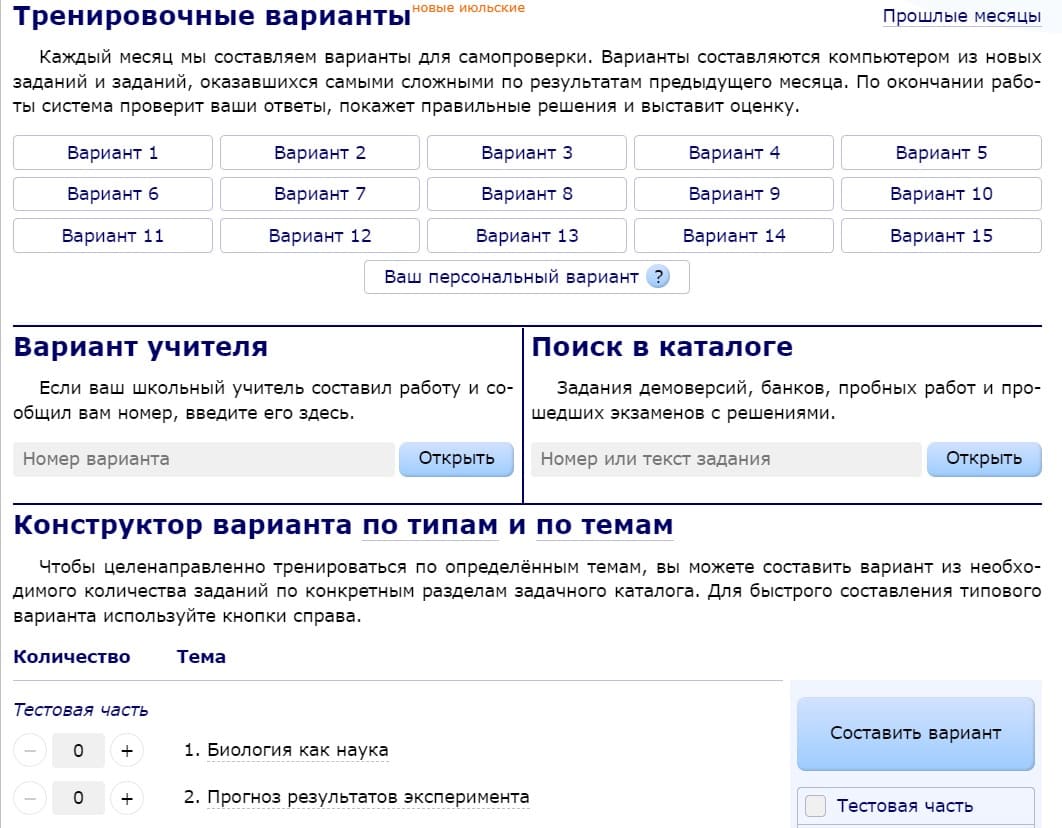Open Вариант 1
1062x828 pixels.
click(x=113, y=153)
